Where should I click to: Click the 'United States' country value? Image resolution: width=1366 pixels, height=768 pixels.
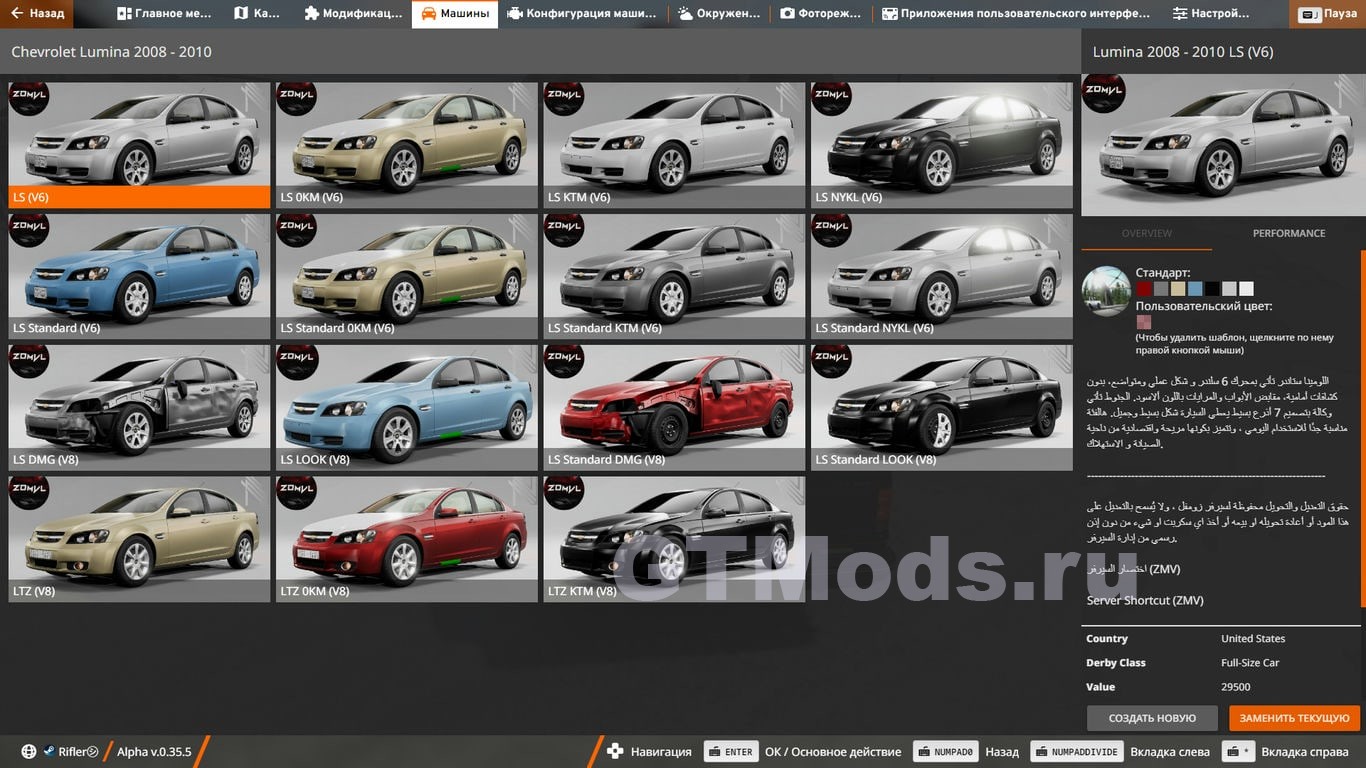[x=1253, y=639]
